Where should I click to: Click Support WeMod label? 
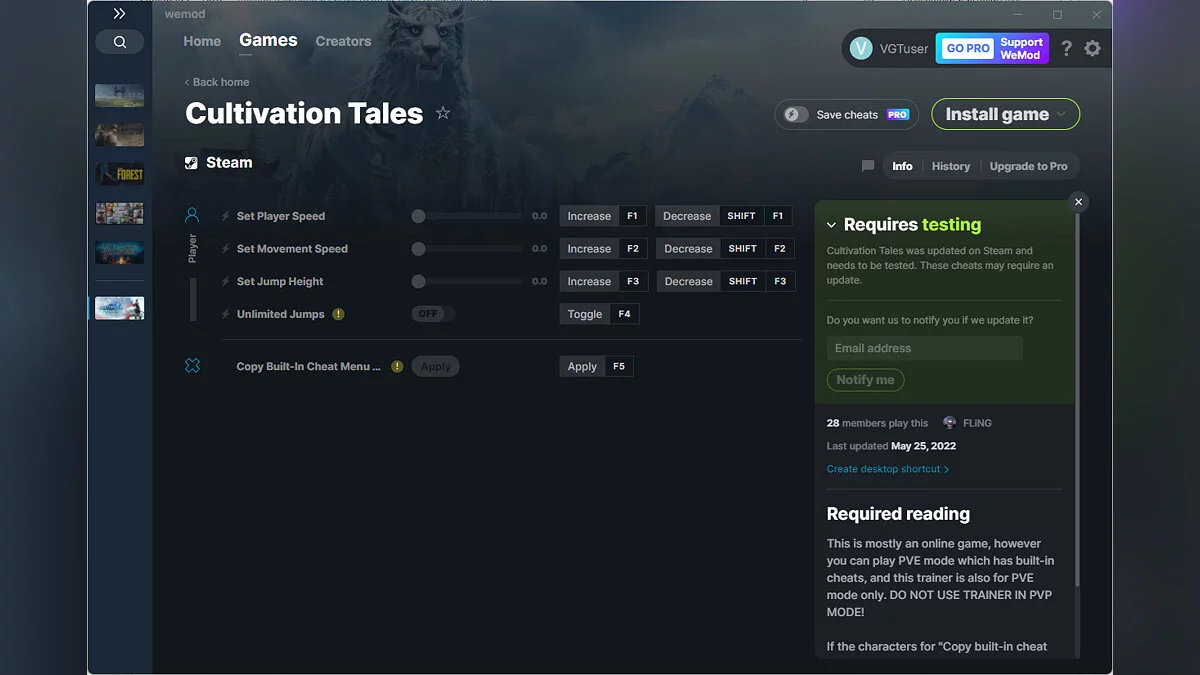(1021, 48)
